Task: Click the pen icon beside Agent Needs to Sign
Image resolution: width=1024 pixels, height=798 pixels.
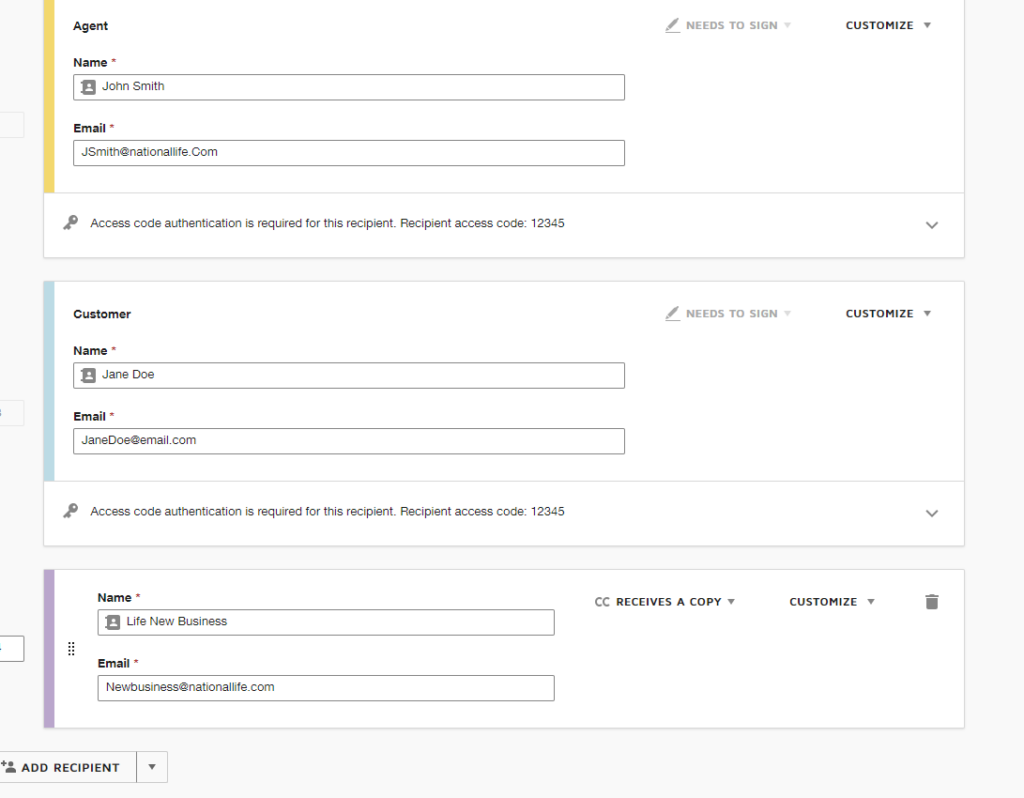Action: coord(672,26)
